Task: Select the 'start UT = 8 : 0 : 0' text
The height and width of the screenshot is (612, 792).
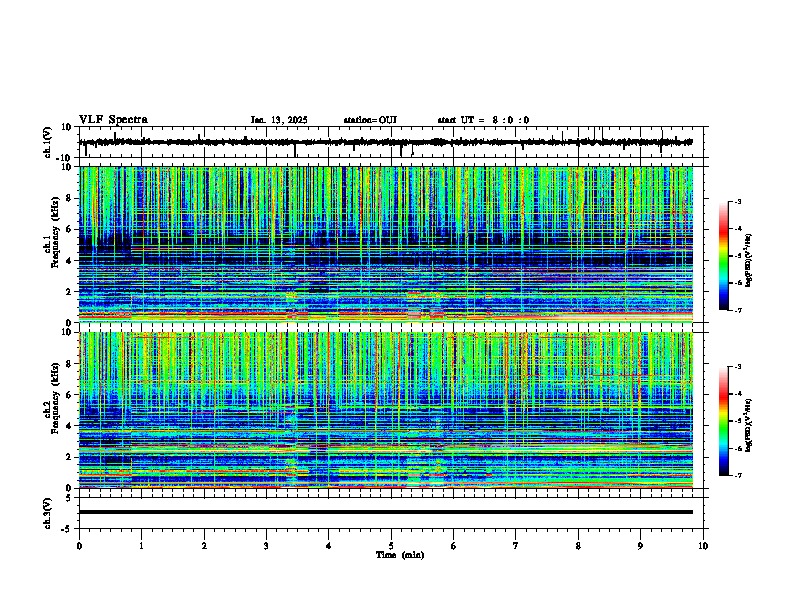Action: tap(483, 120)
